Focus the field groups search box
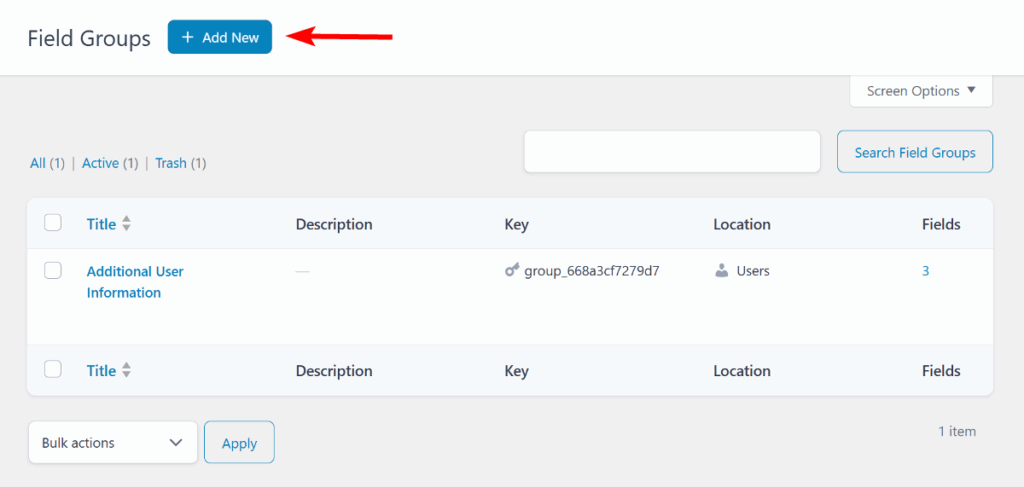Viewport: 1024px width, 487px height. pyautogui.click(x=672, y=152)
